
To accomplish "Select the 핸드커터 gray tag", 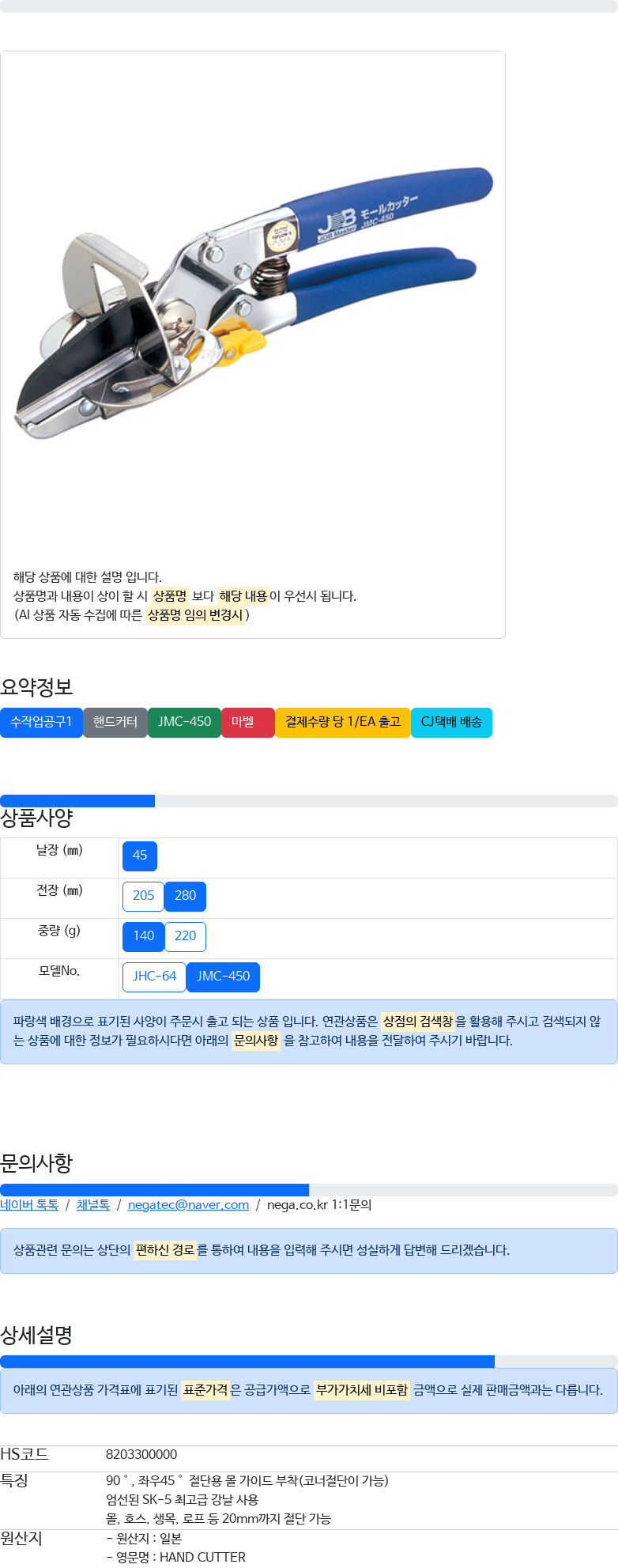I will coord(115,723).
